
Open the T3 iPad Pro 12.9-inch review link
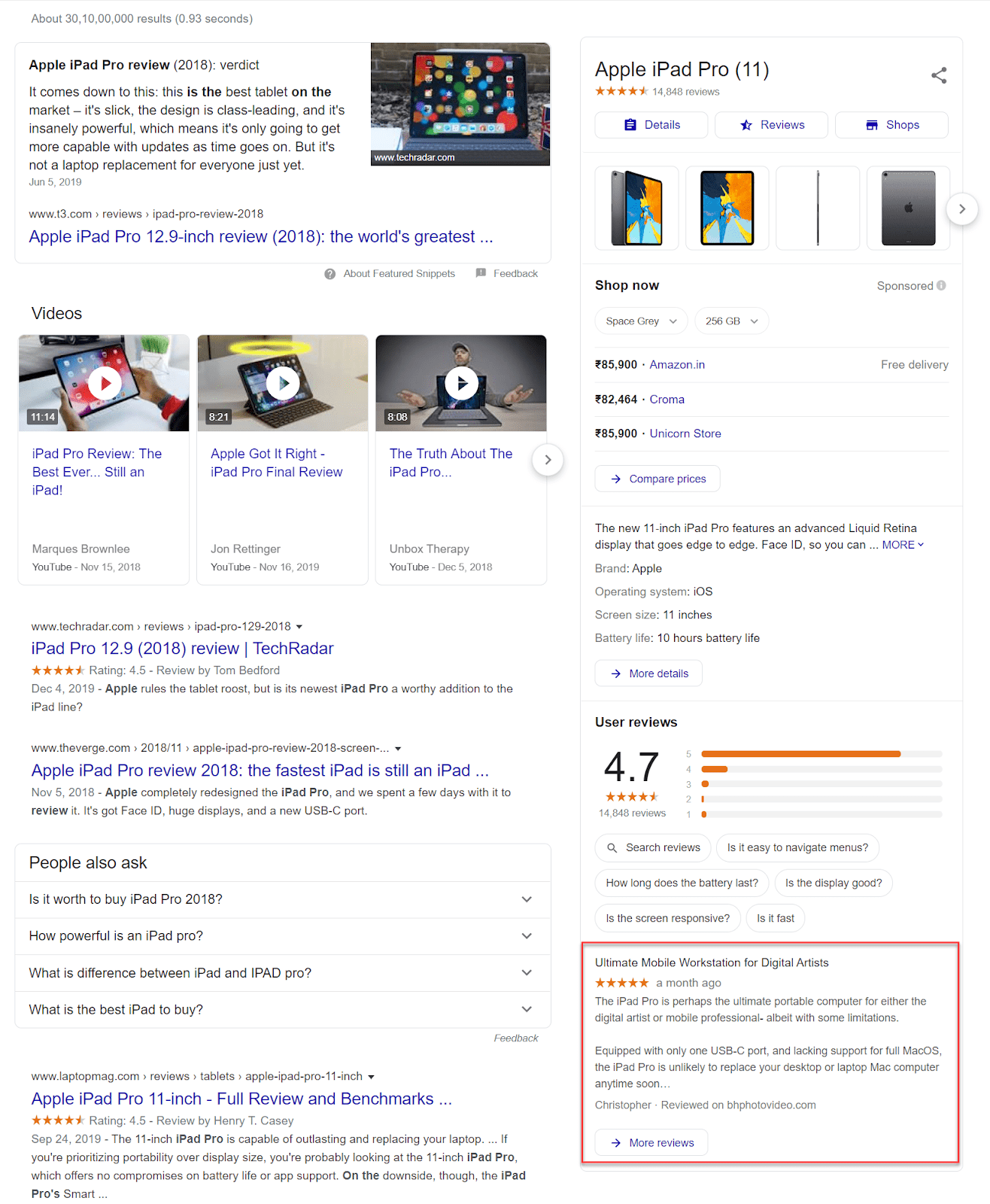pos(261,237)
